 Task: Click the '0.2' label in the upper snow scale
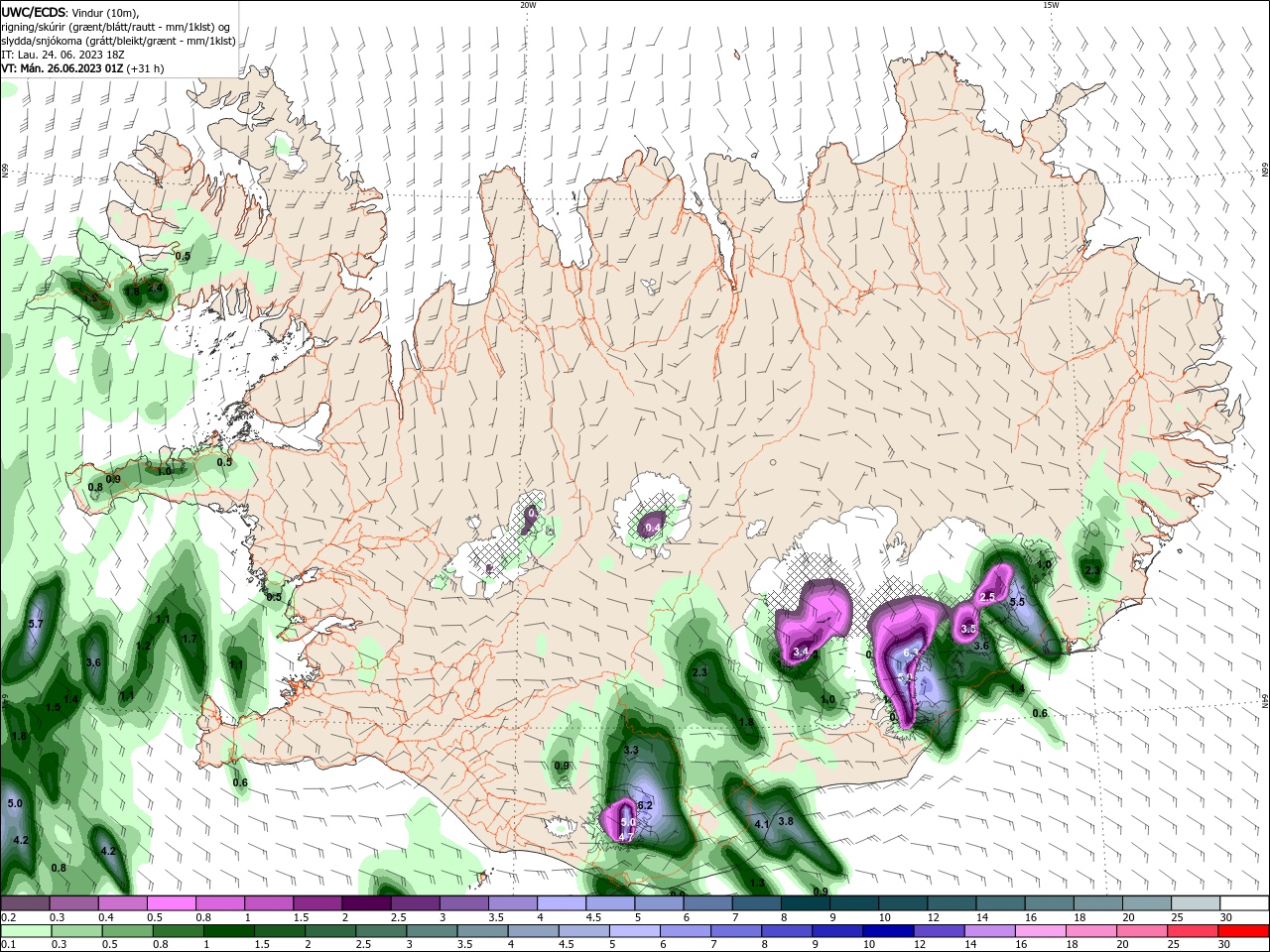coord(9,917)
